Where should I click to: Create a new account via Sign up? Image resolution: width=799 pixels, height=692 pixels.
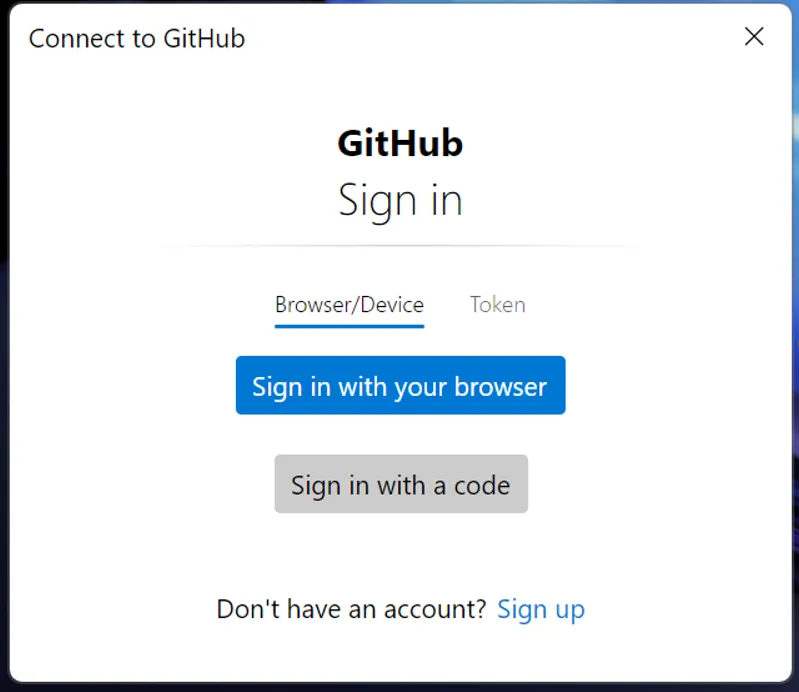(540, 609)
